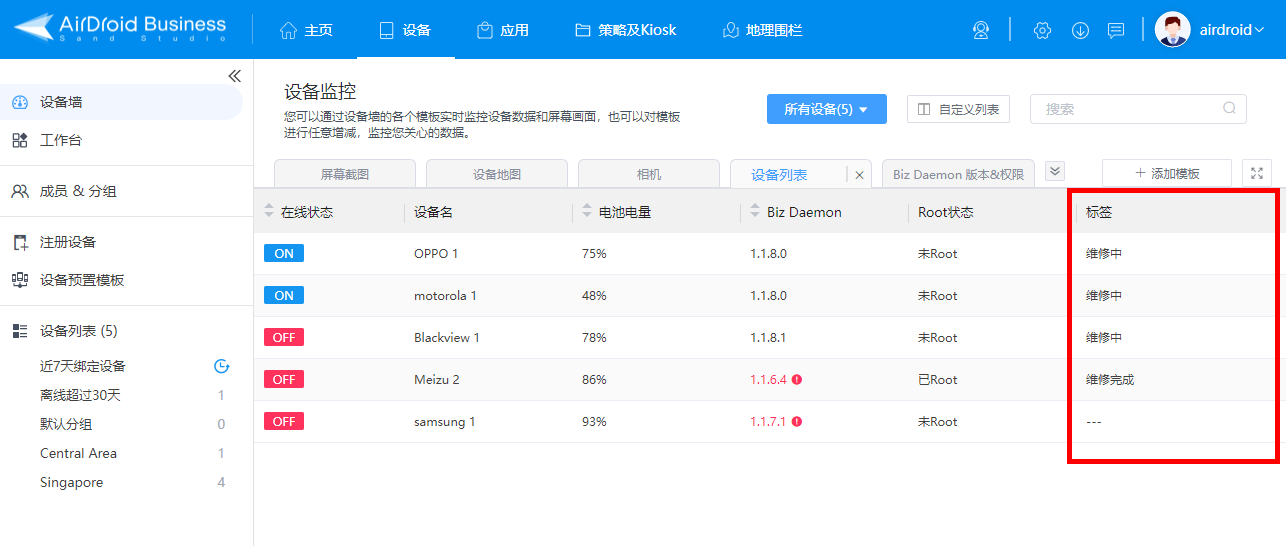Click the download icon in top bar
The width and height of the screenshot is (1286, 546).
click(x=1080, y=30)
